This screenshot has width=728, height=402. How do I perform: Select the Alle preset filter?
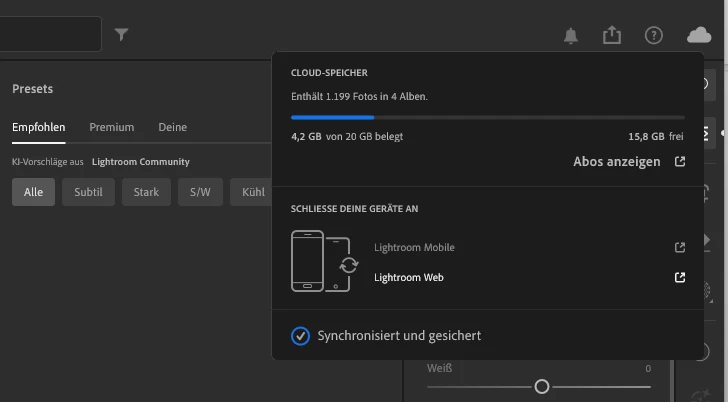point(33,192)
